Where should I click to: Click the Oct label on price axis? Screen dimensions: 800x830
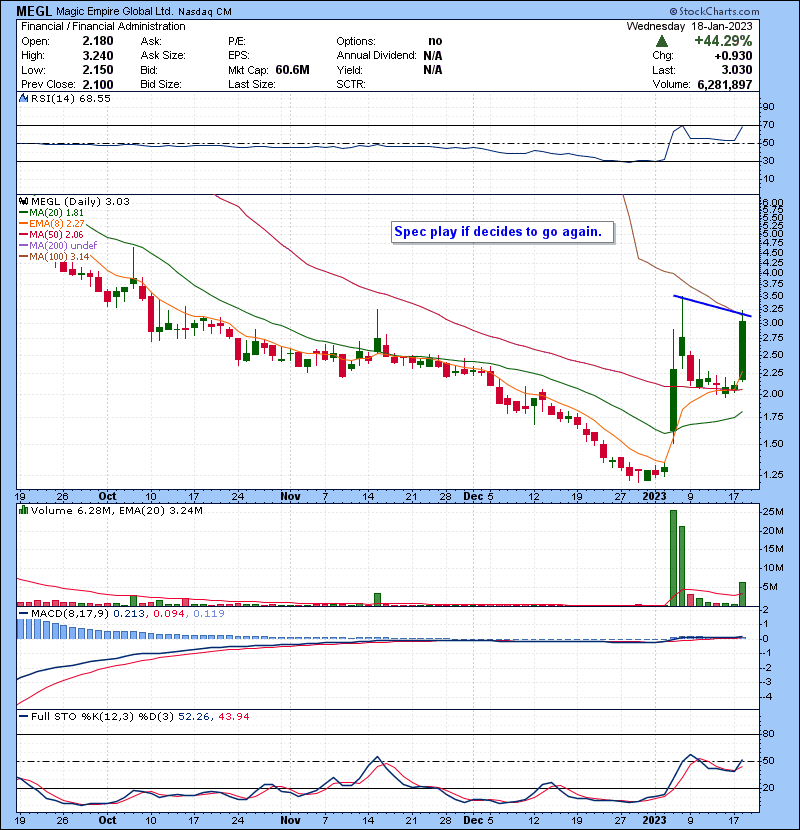coord(107,497)
